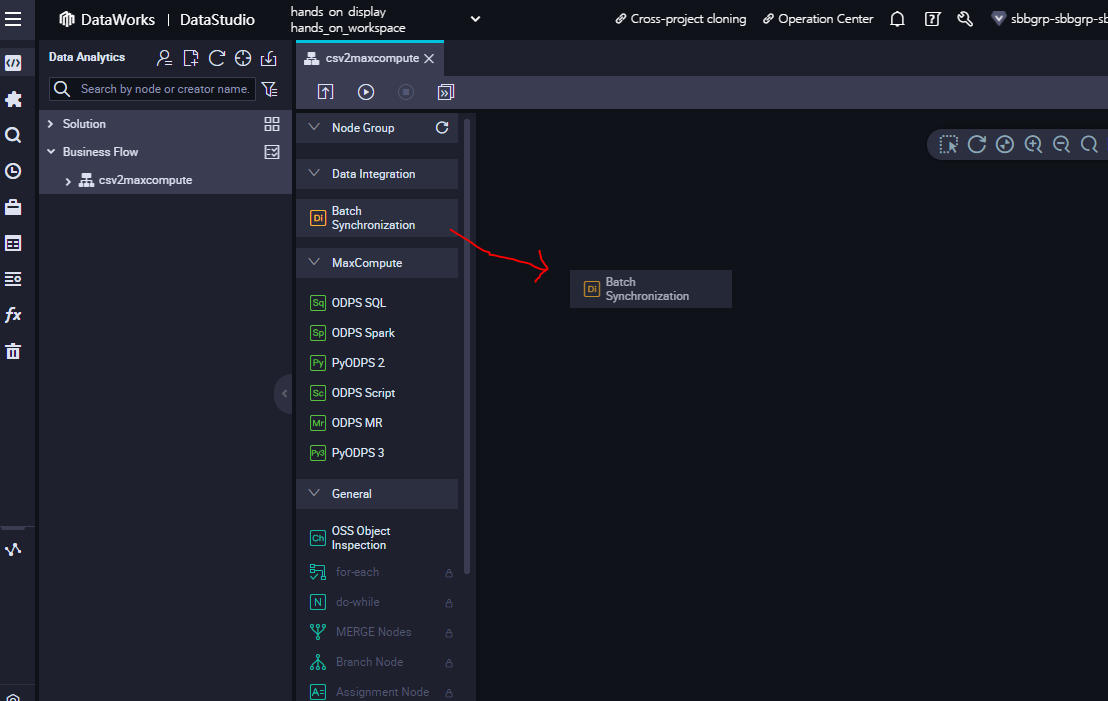The width and height of the screenshot is (1108, 701).
Task: Open the notifications bell
Action: [897, 19]
